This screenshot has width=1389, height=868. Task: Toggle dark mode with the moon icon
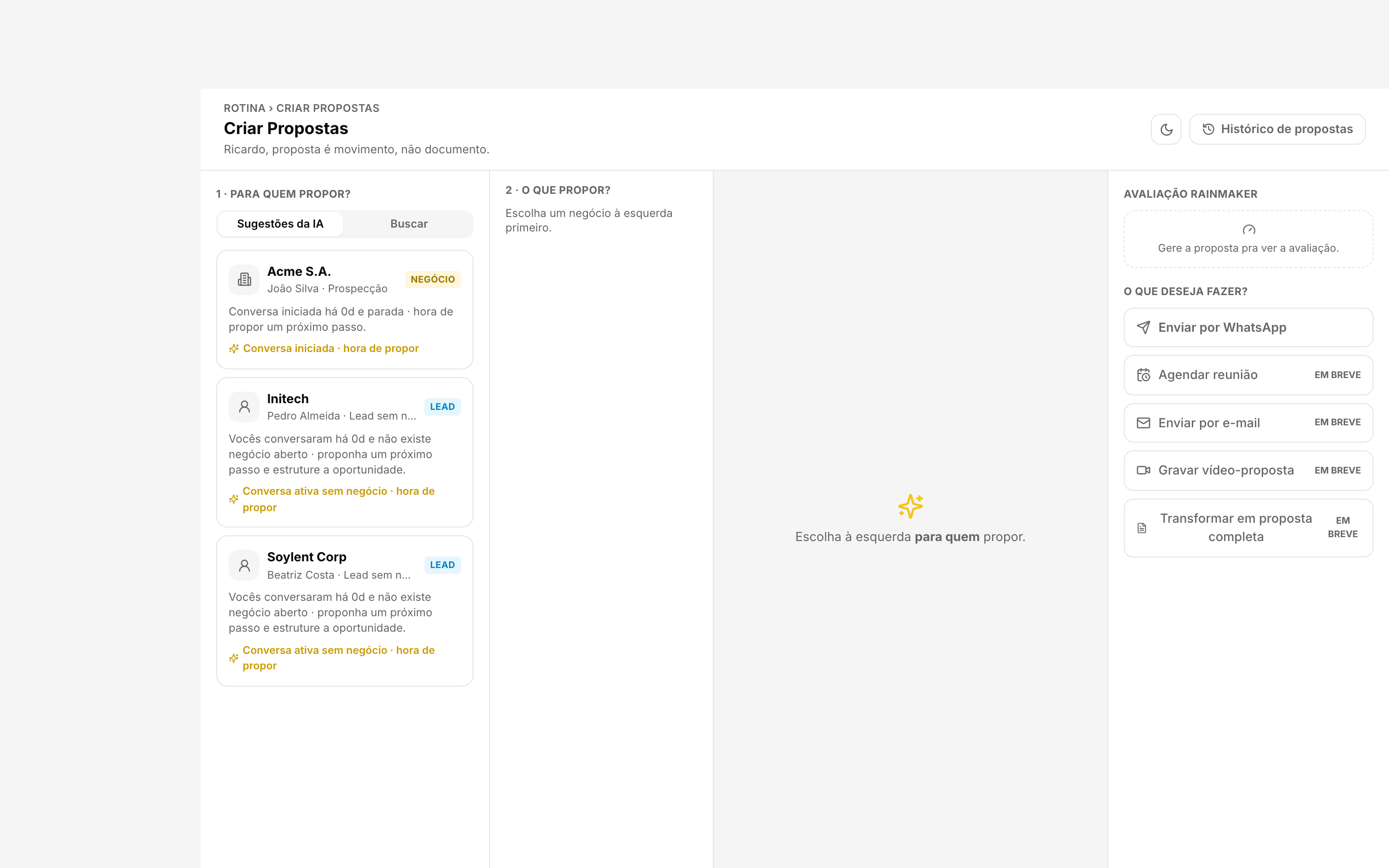pos(1166,129)
